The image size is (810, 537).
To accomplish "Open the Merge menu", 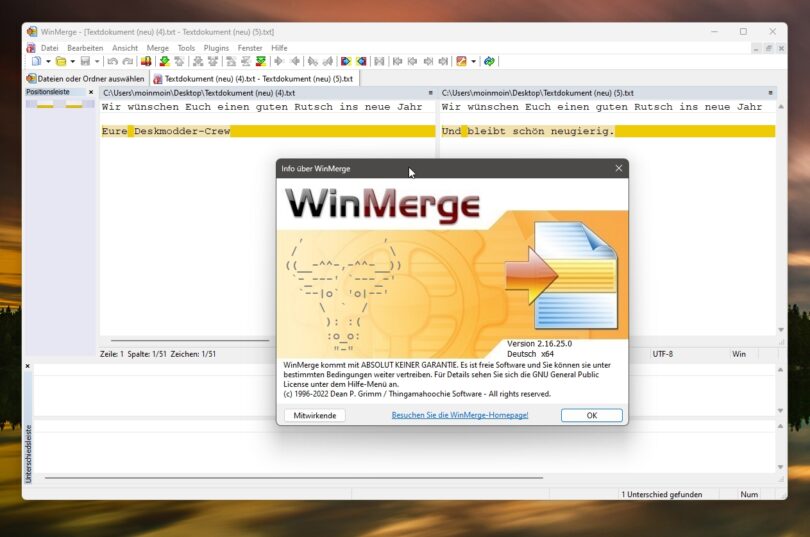I will [157, 47].
